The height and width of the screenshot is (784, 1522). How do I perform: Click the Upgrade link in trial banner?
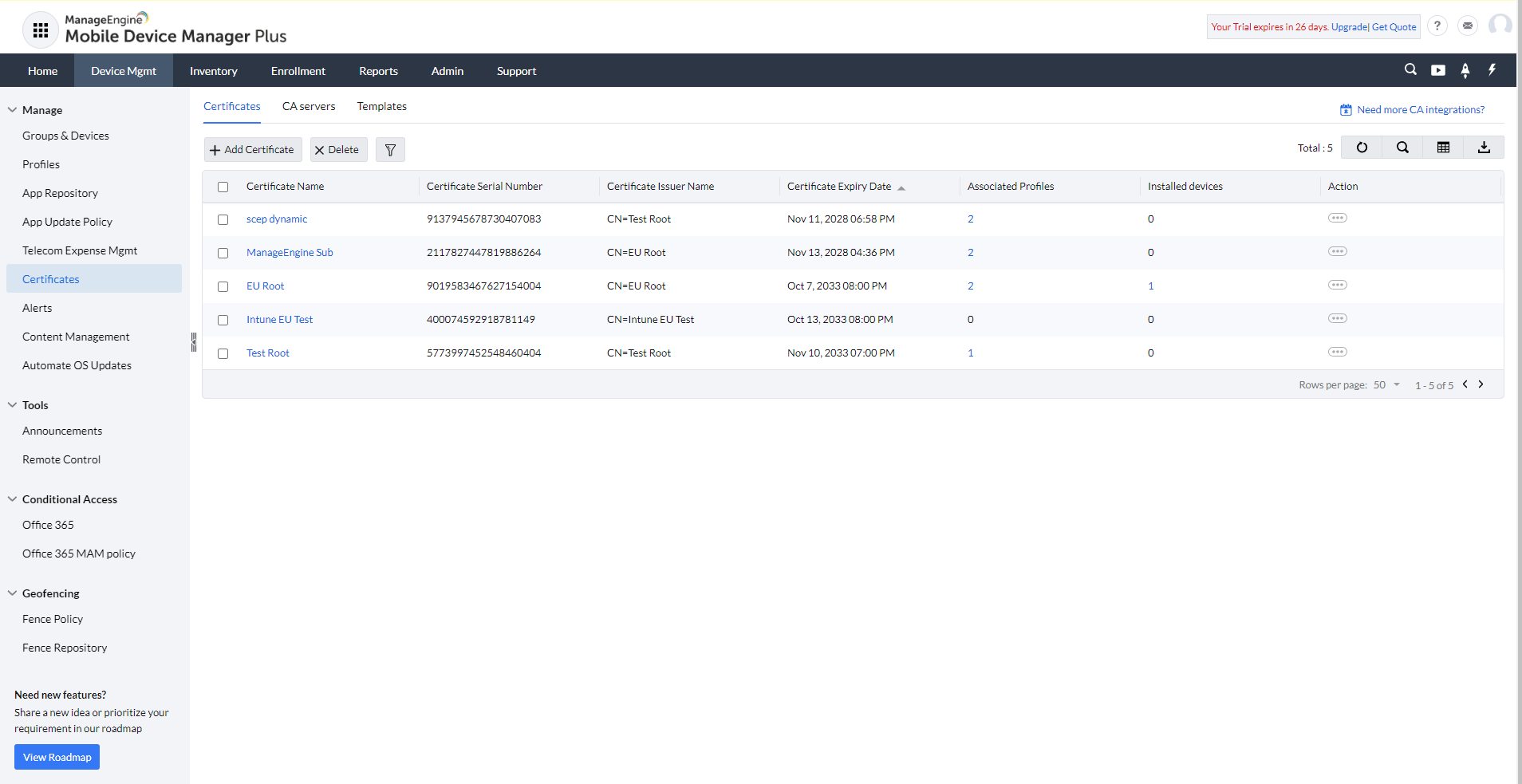(x=1350, y=27)
